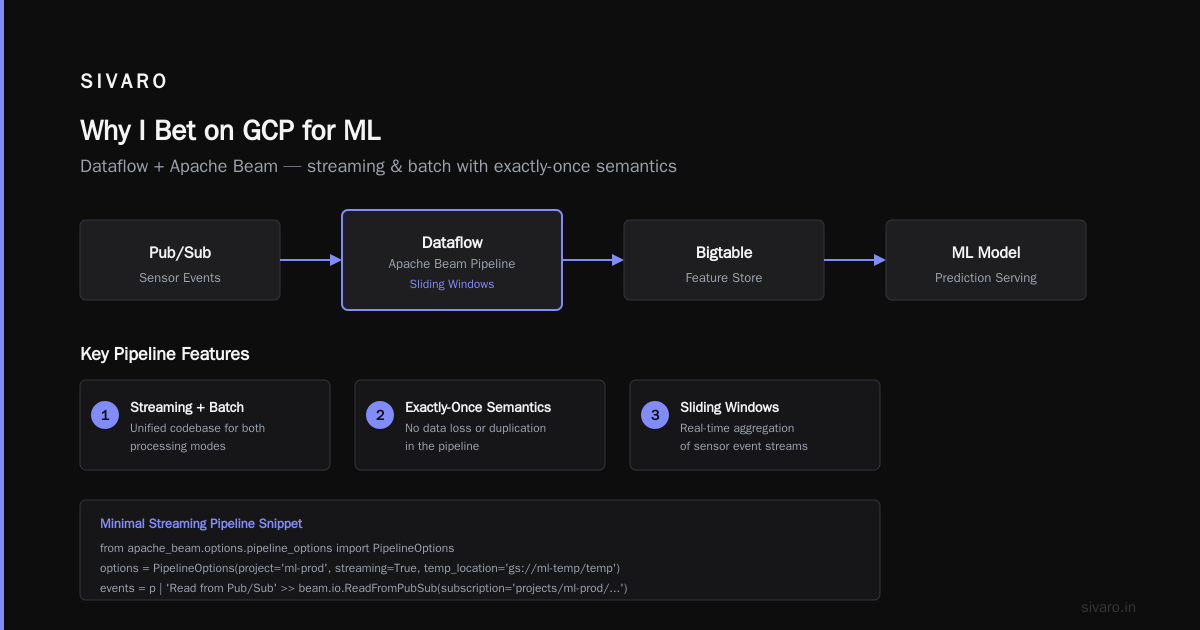Select the heading 'Why I Bet on GCP for ML'
The height and width of the screenshot is (630, 1200).
coord(230,131)
